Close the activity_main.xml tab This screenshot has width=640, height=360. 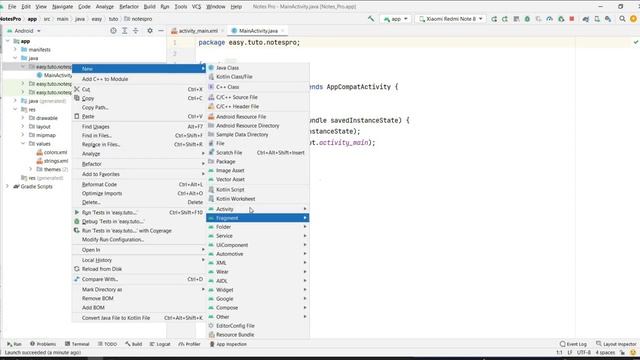(x=222, y=31)
